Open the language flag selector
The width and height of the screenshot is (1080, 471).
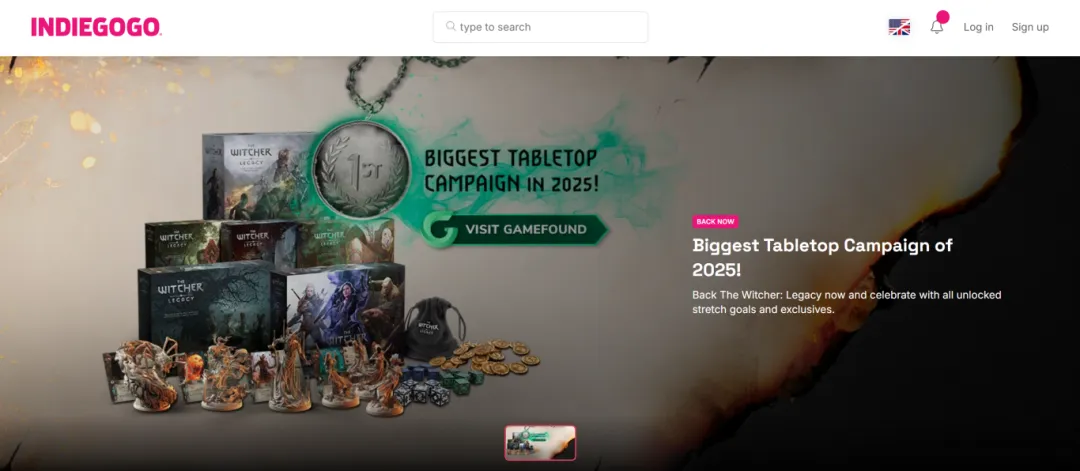tap(899, 27)
